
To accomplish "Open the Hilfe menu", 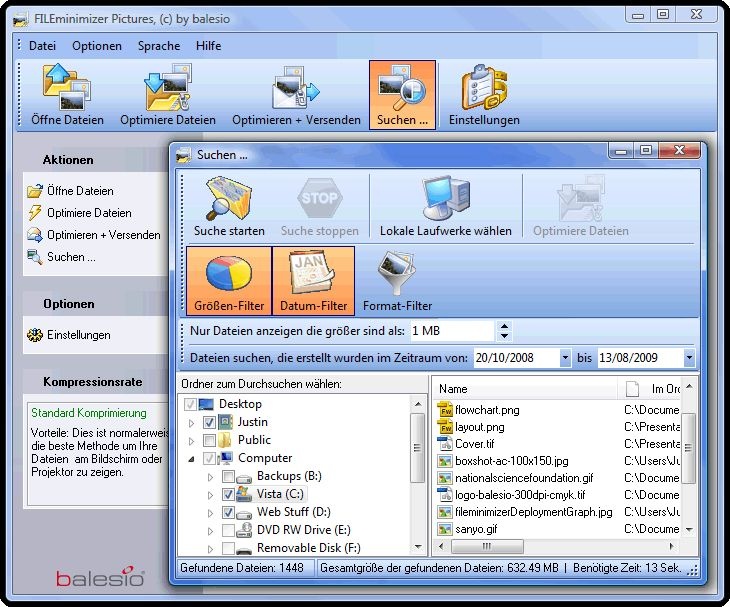I will click(x=208, y=46).
